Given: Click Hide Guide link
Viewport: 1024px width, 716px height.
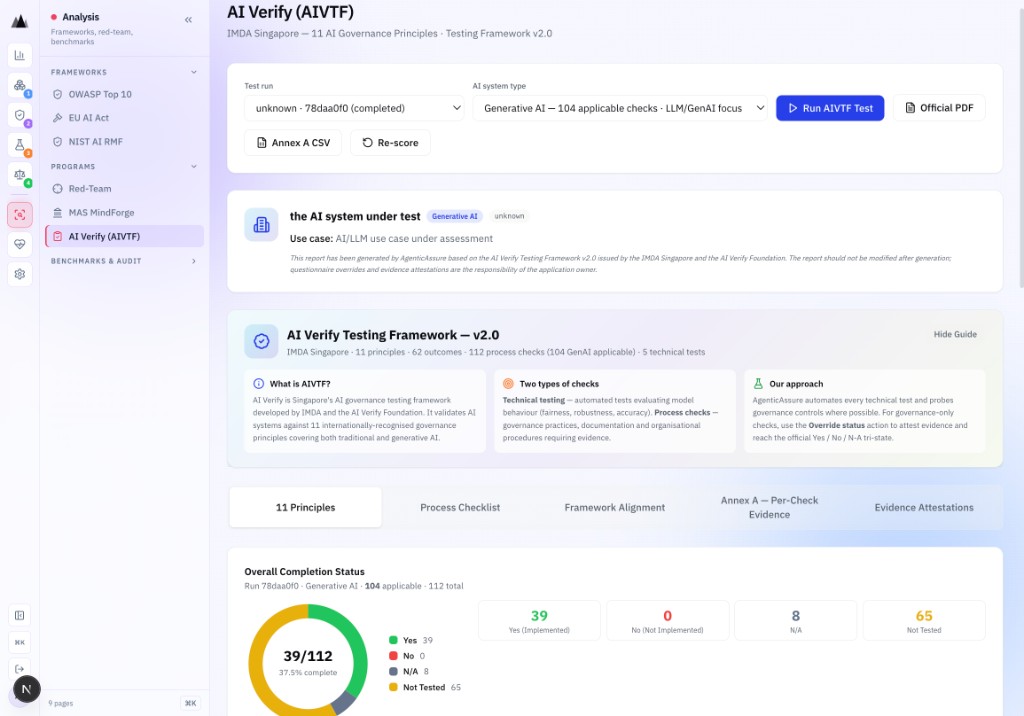Looking at the screenshot, I should [x=955, y=334].
